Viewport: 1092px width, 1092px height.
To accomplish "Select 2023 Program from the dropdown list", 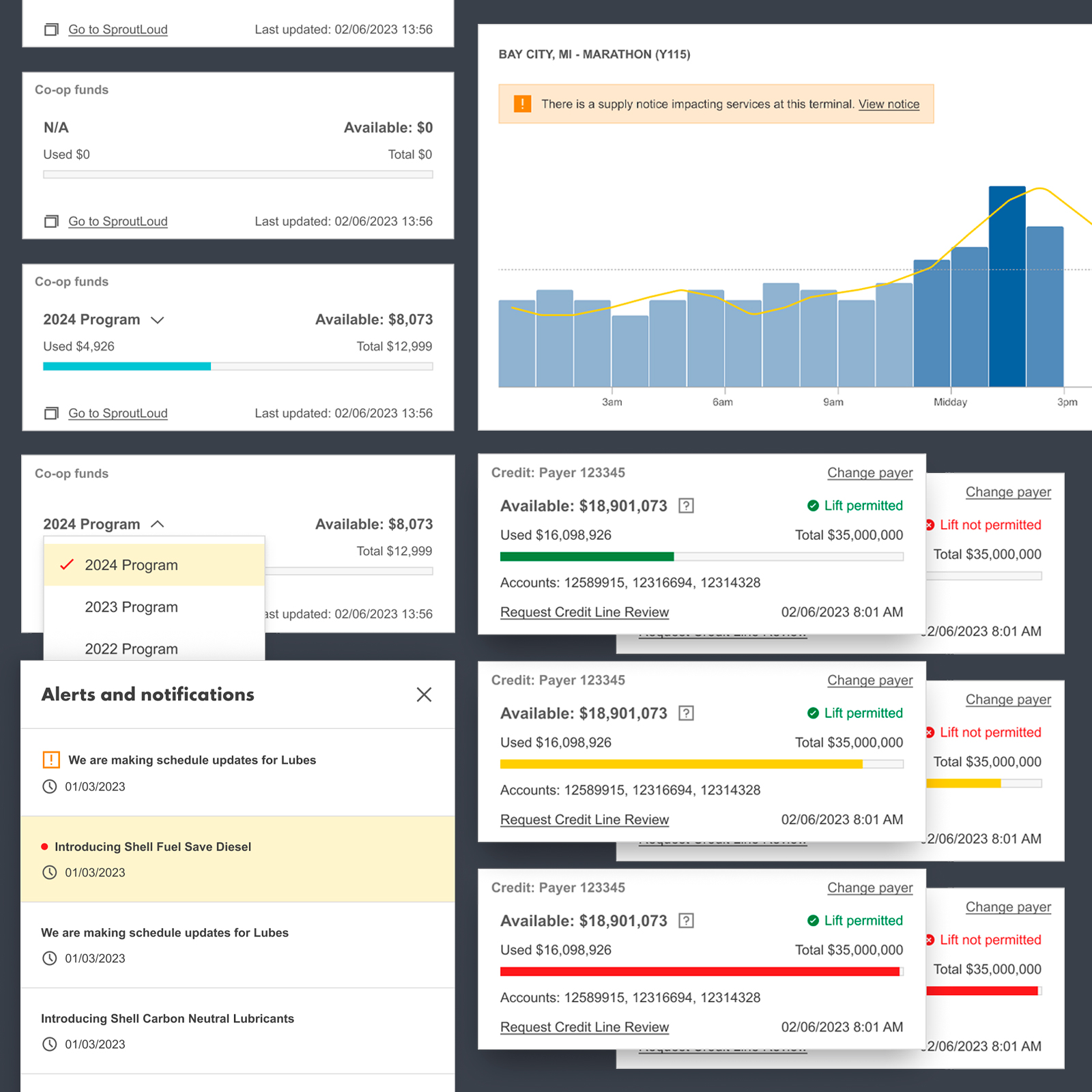I will pos(131,607).
